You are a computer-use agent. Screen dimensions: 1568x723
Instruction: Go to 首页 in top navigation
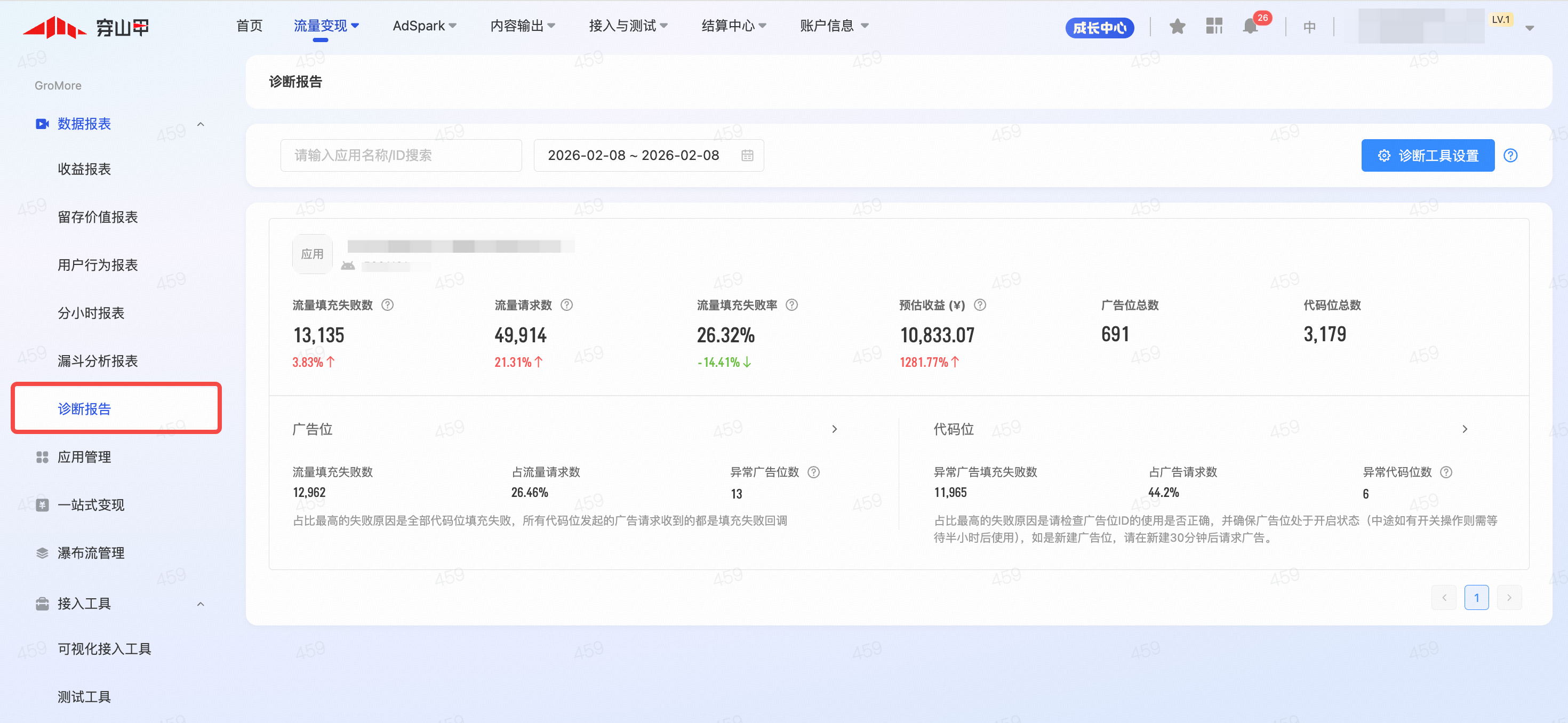(x=249, y=26)
